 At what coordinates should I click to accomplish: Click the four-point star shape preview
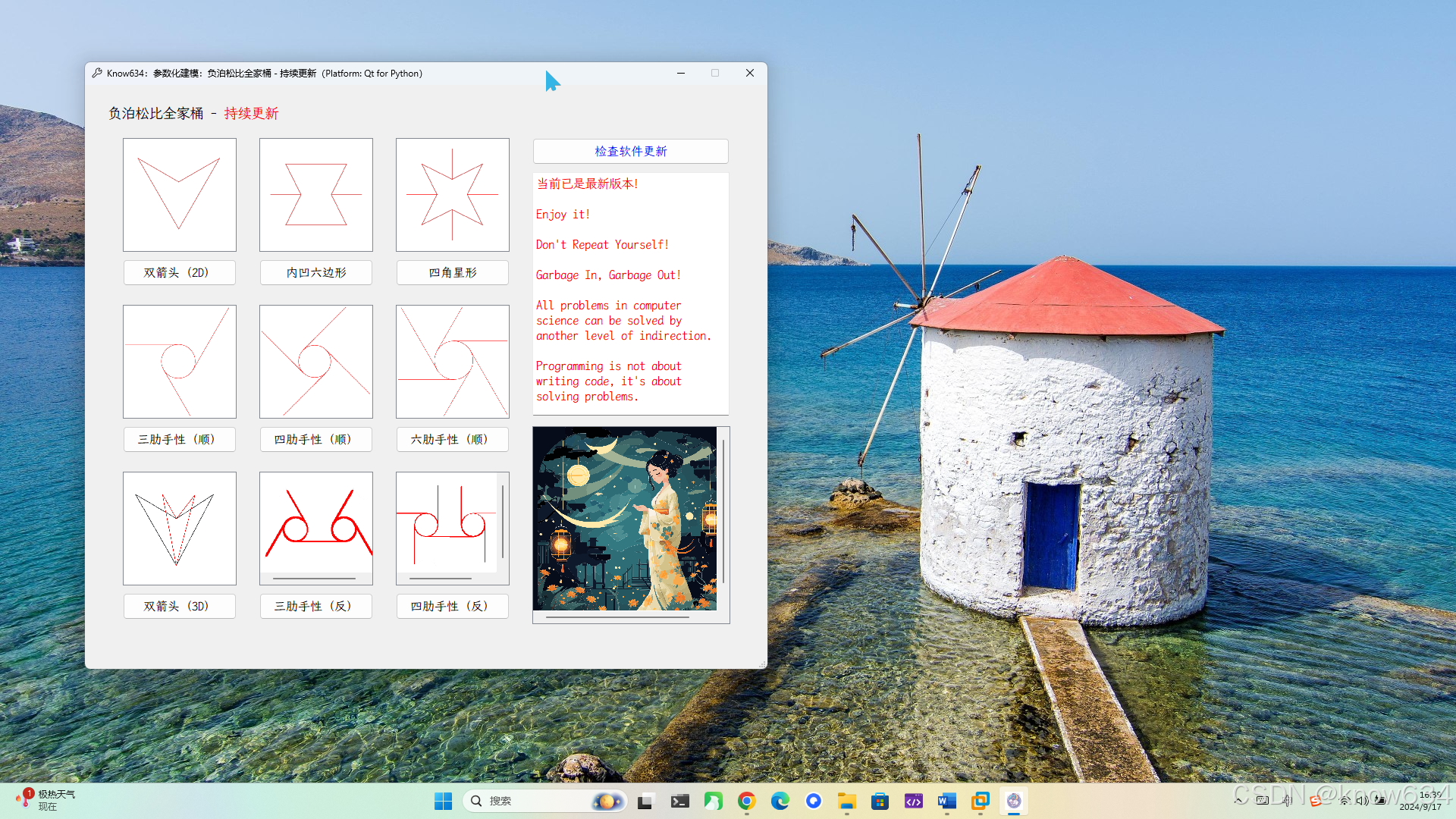pos(453,195)
